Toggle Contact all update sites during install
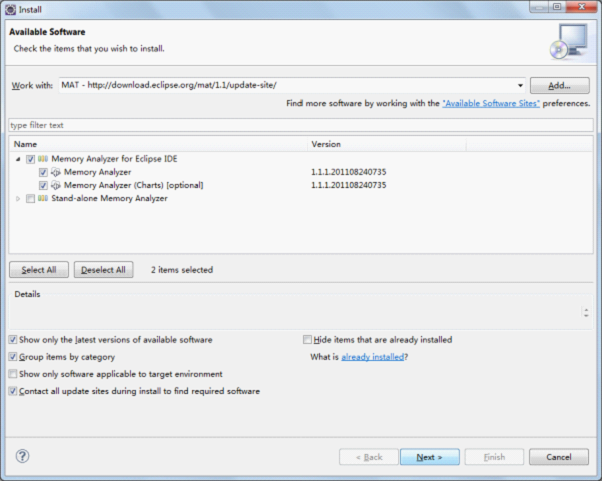The image size is (602, 481). pos(13,391)
